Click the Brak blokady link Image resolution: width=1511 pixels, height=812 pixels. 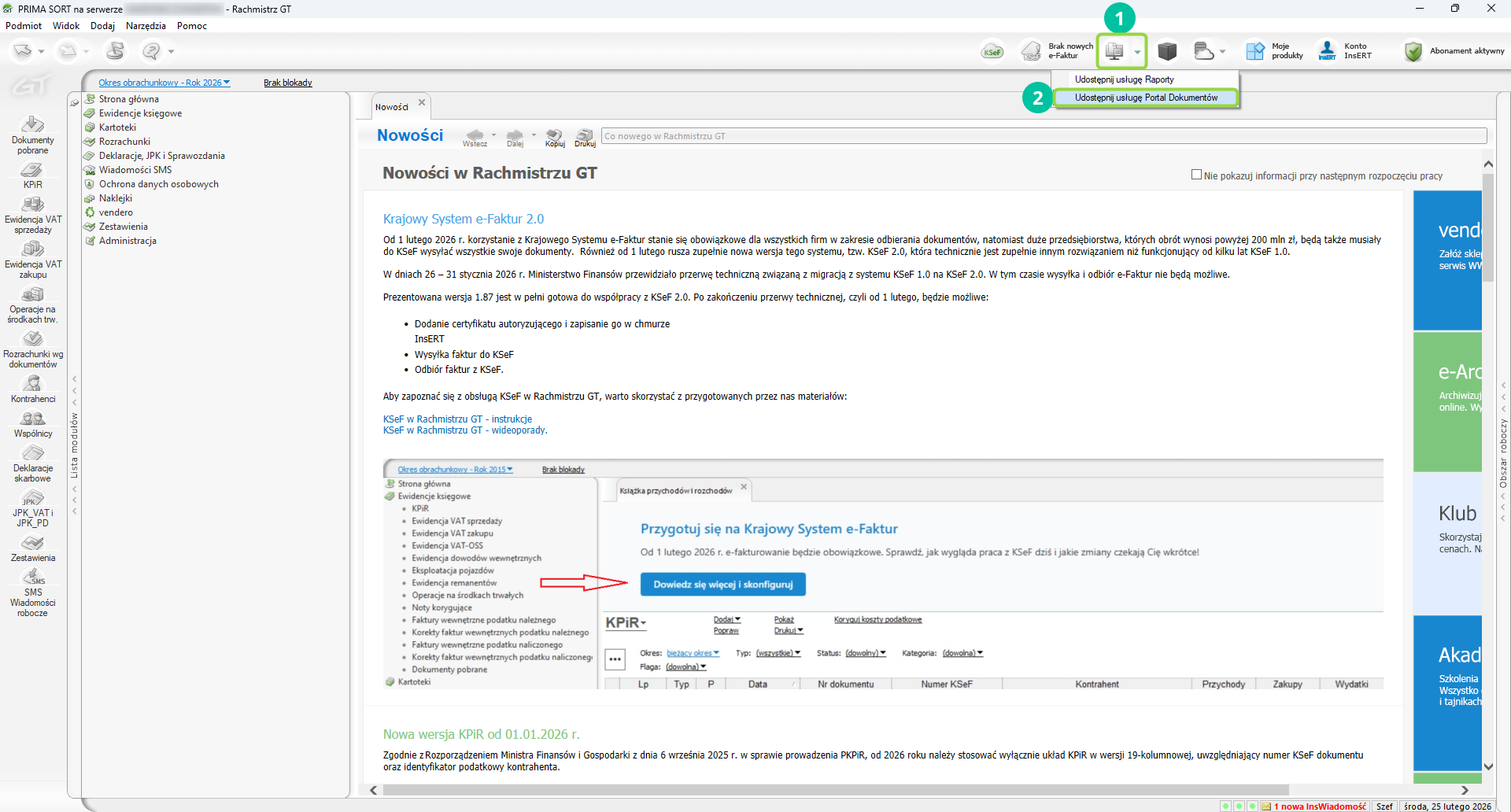tap(287, 83)
